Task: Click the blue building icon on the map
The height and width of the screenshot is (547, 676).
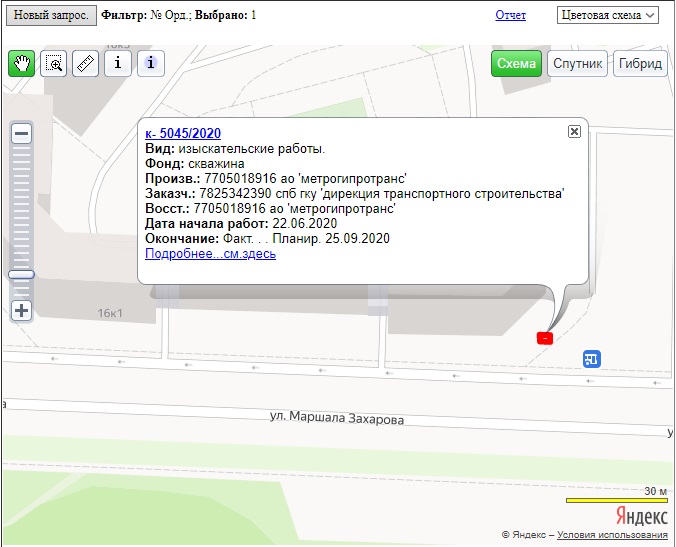Action: 592,358
